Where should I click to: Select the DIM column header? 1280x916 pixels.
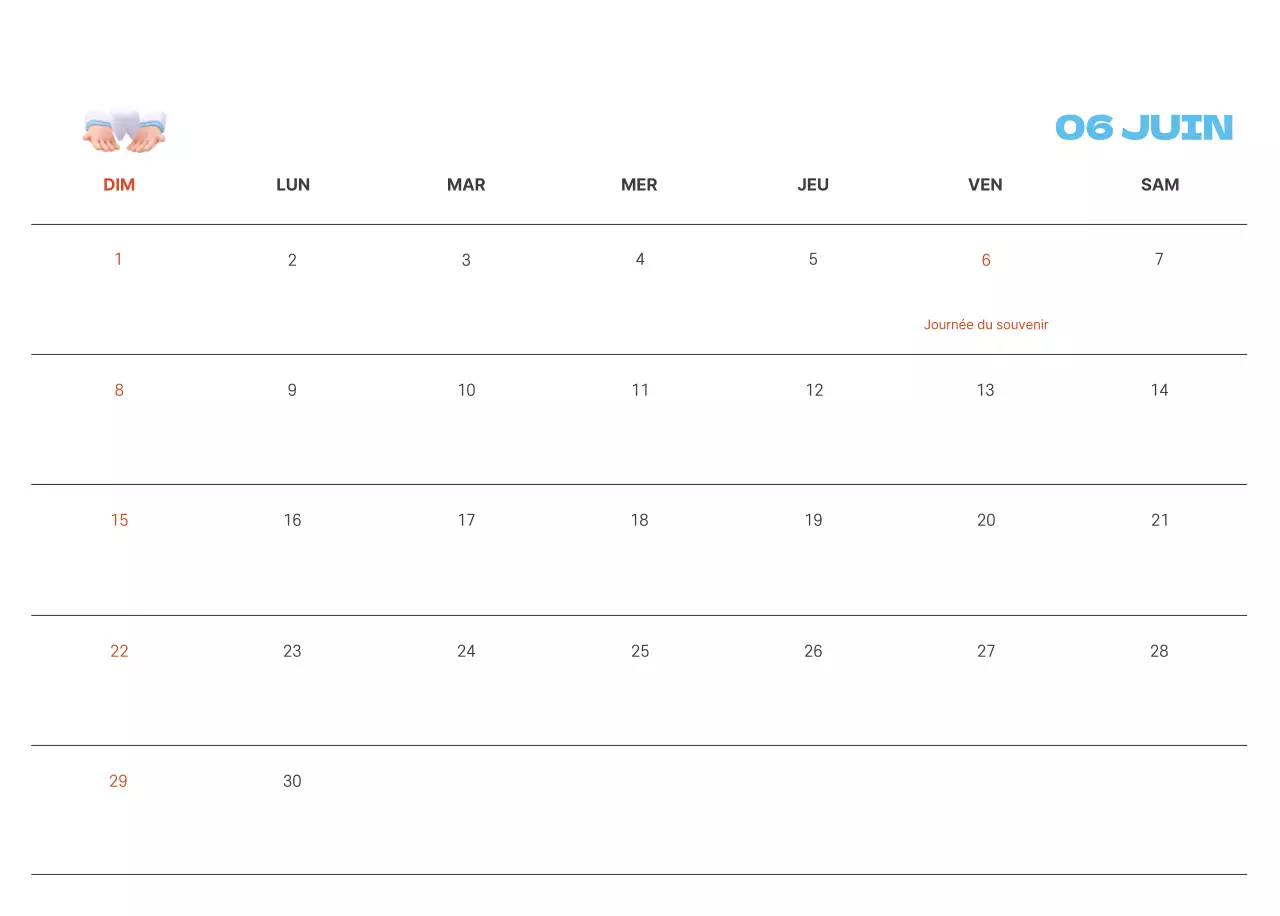(x=119, y=185)
